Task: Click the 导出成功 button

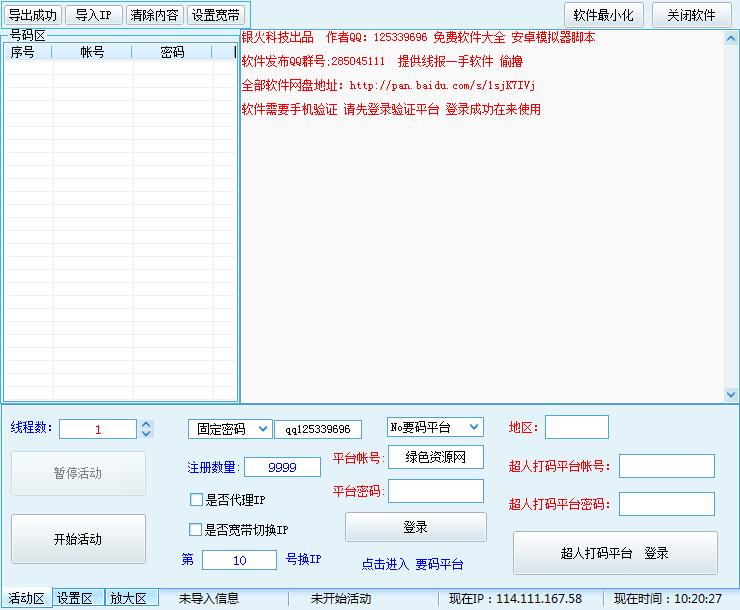Action: (x=33, y=15)
